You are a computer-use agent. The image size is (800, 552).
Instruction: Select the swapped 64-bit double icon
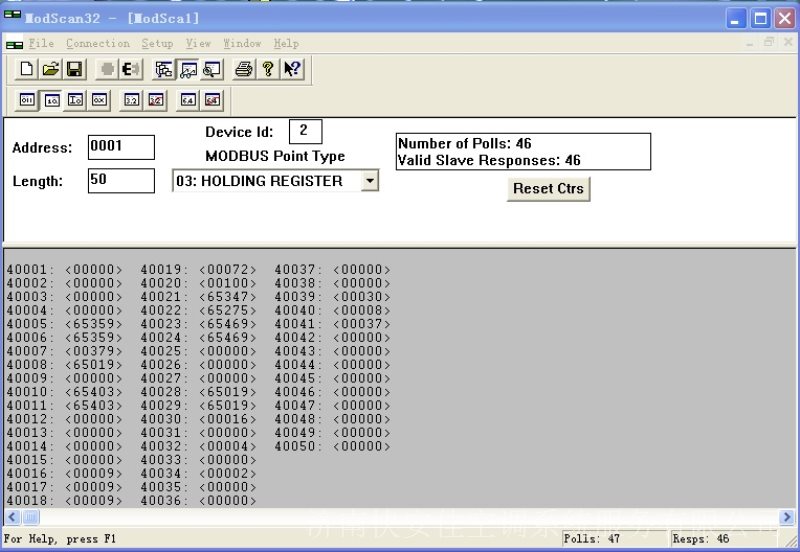click(x=212, y=100)
